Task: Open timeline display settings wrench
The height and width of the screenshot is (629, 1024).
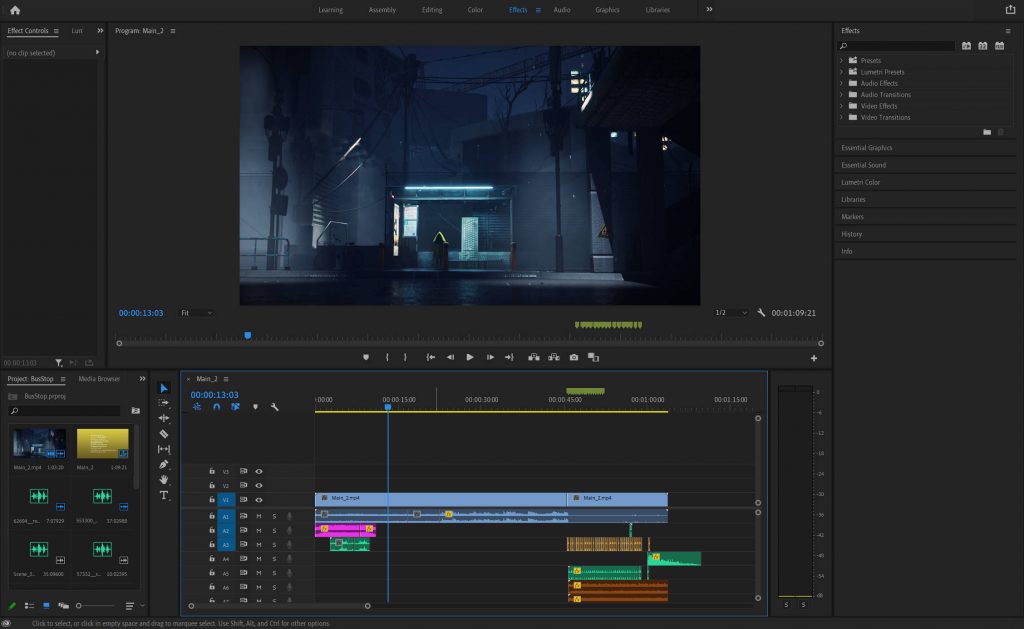Action: click(x=275, y=407)
